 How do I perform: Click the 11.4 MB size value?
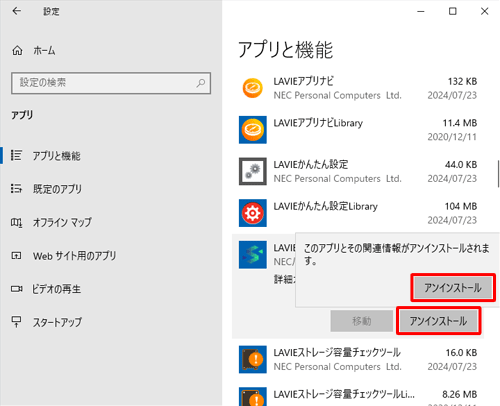tap(460, 123)
